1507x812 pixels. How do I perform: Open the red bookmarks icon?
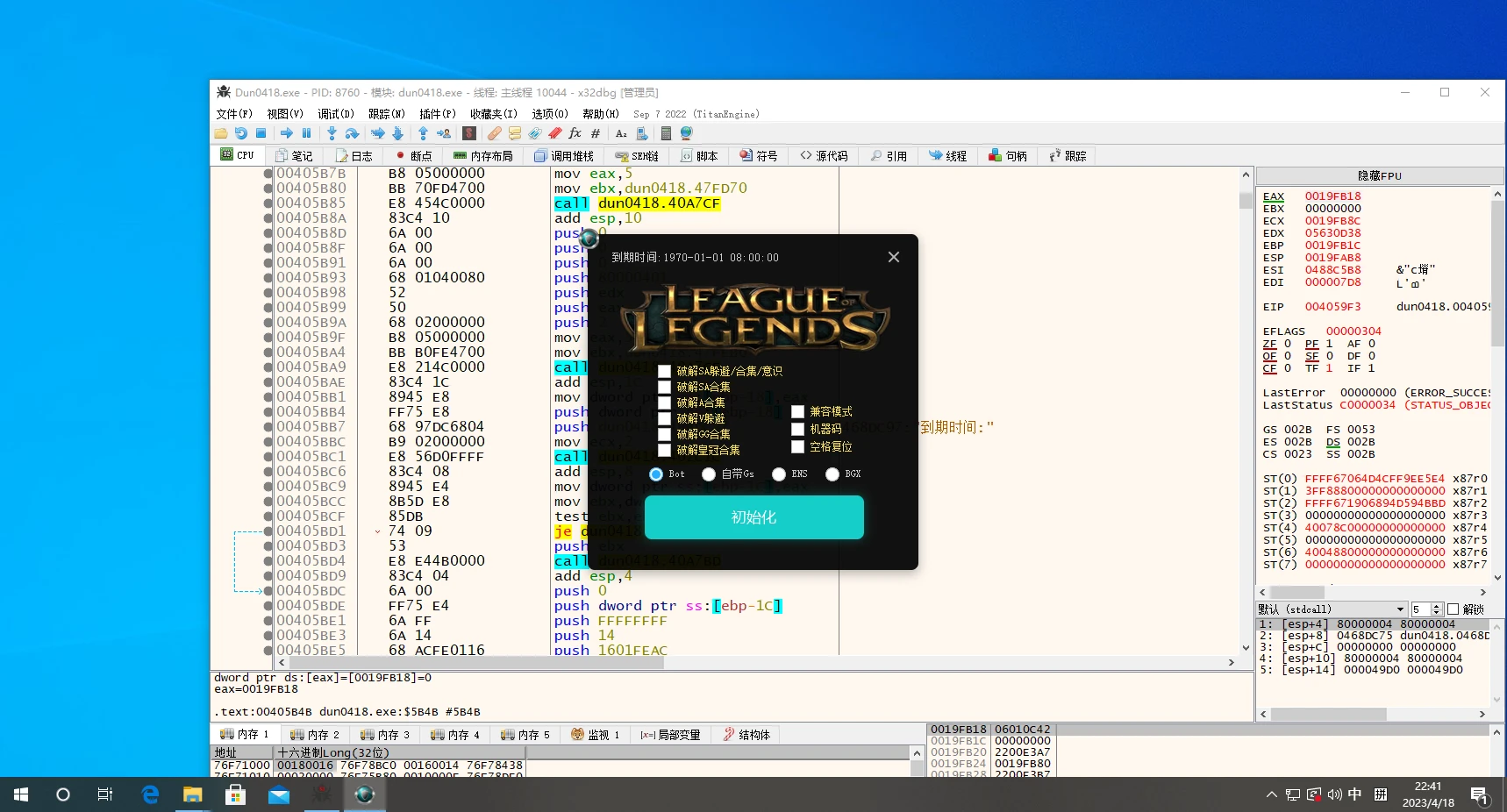[x=554, y=133]
